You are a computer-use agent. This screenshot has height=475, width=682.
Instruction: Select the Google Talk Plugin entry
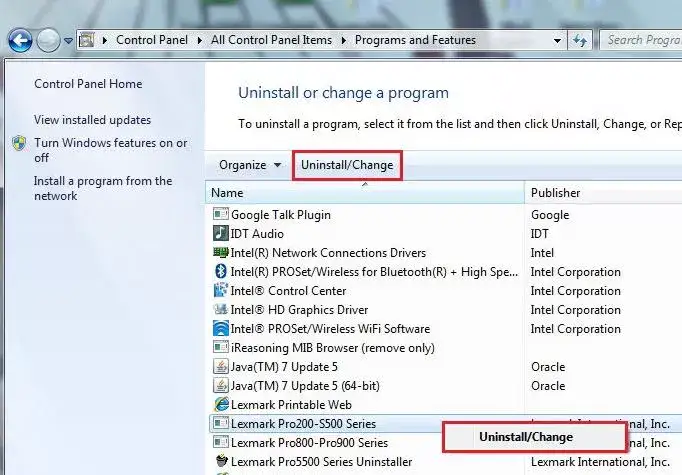(281, 214)
